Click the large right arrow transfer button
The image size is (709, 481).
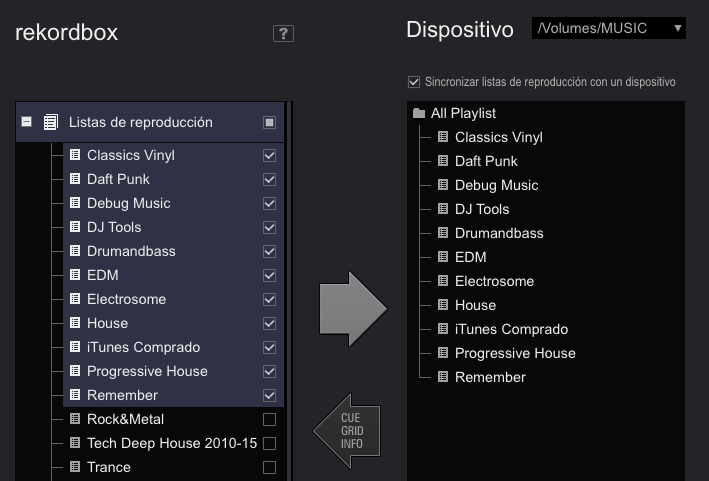(351, 310)
